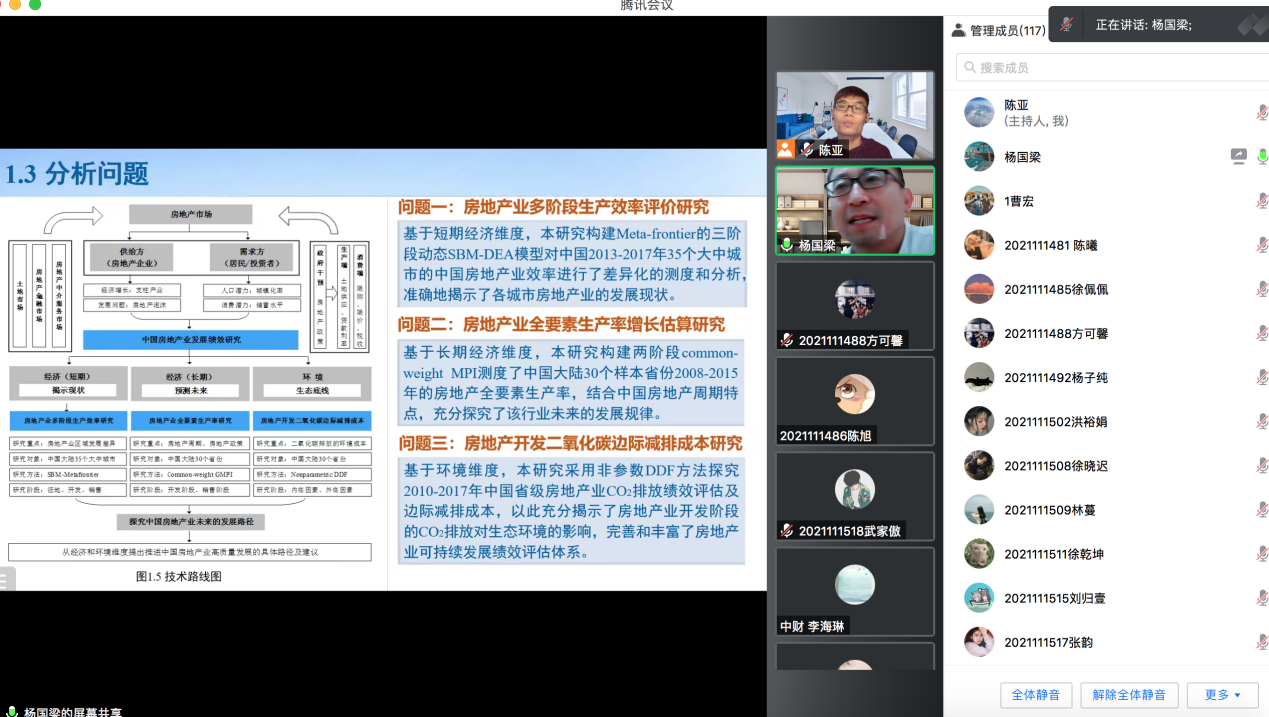Click the muted mic icon in speaking banner
The image size is (1269, 717).
1067,25
